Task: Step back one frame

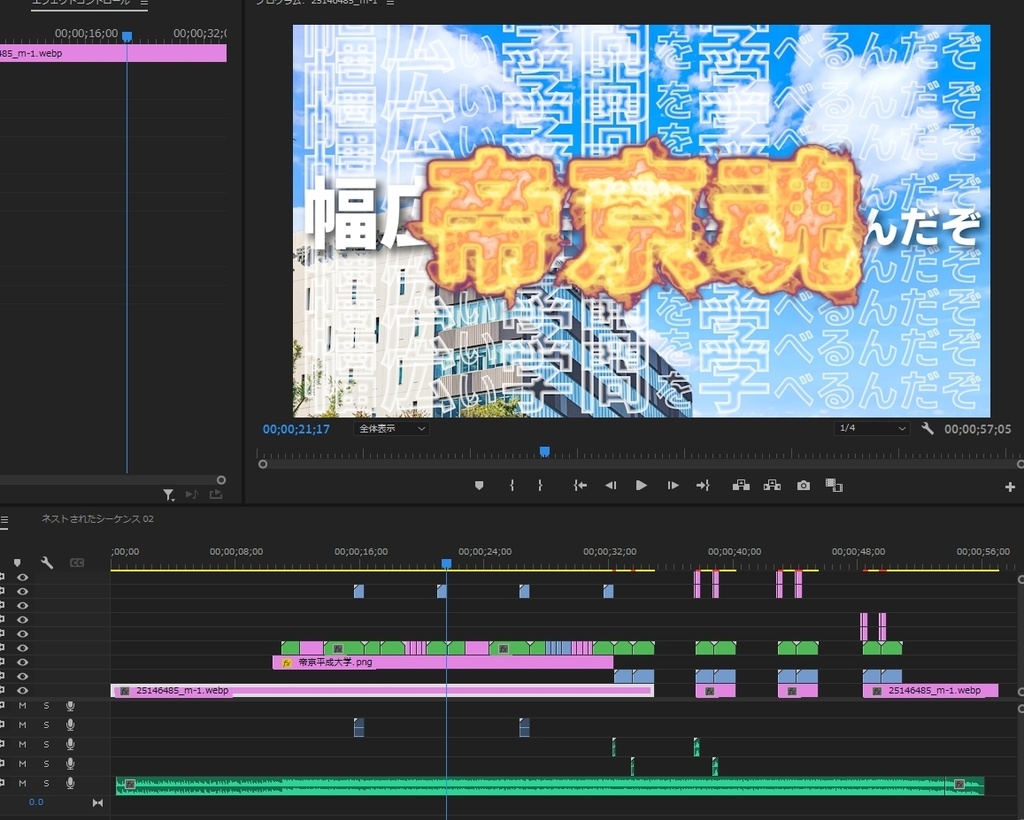Action: tap(611, 485)
